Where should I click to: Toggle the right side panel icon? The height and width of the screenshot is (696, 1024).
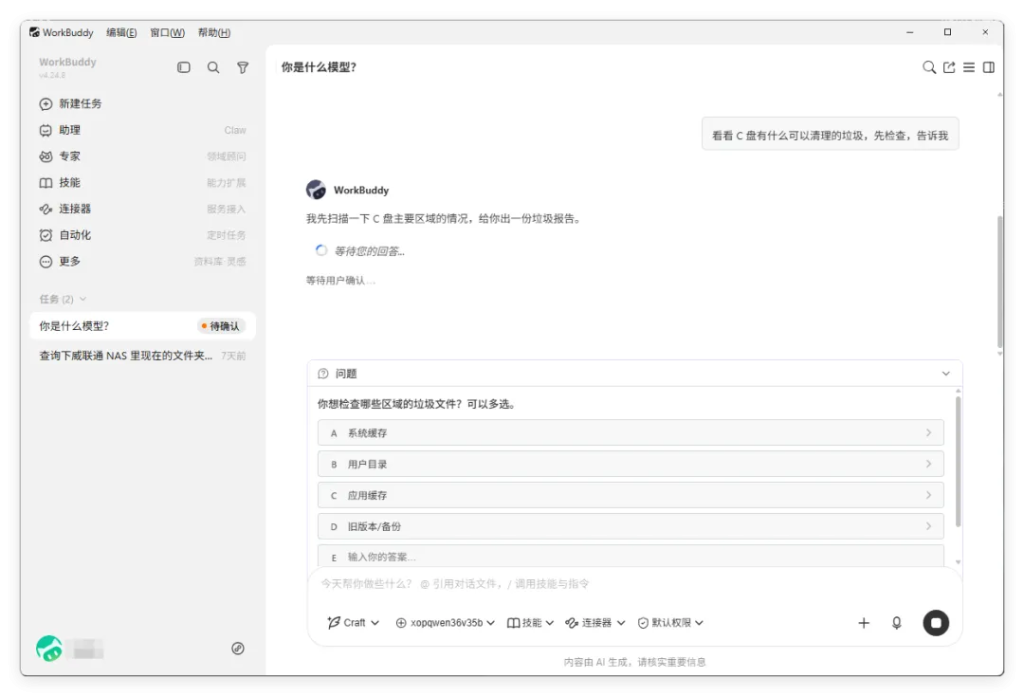pyautogui.click(x=989, y=67)
